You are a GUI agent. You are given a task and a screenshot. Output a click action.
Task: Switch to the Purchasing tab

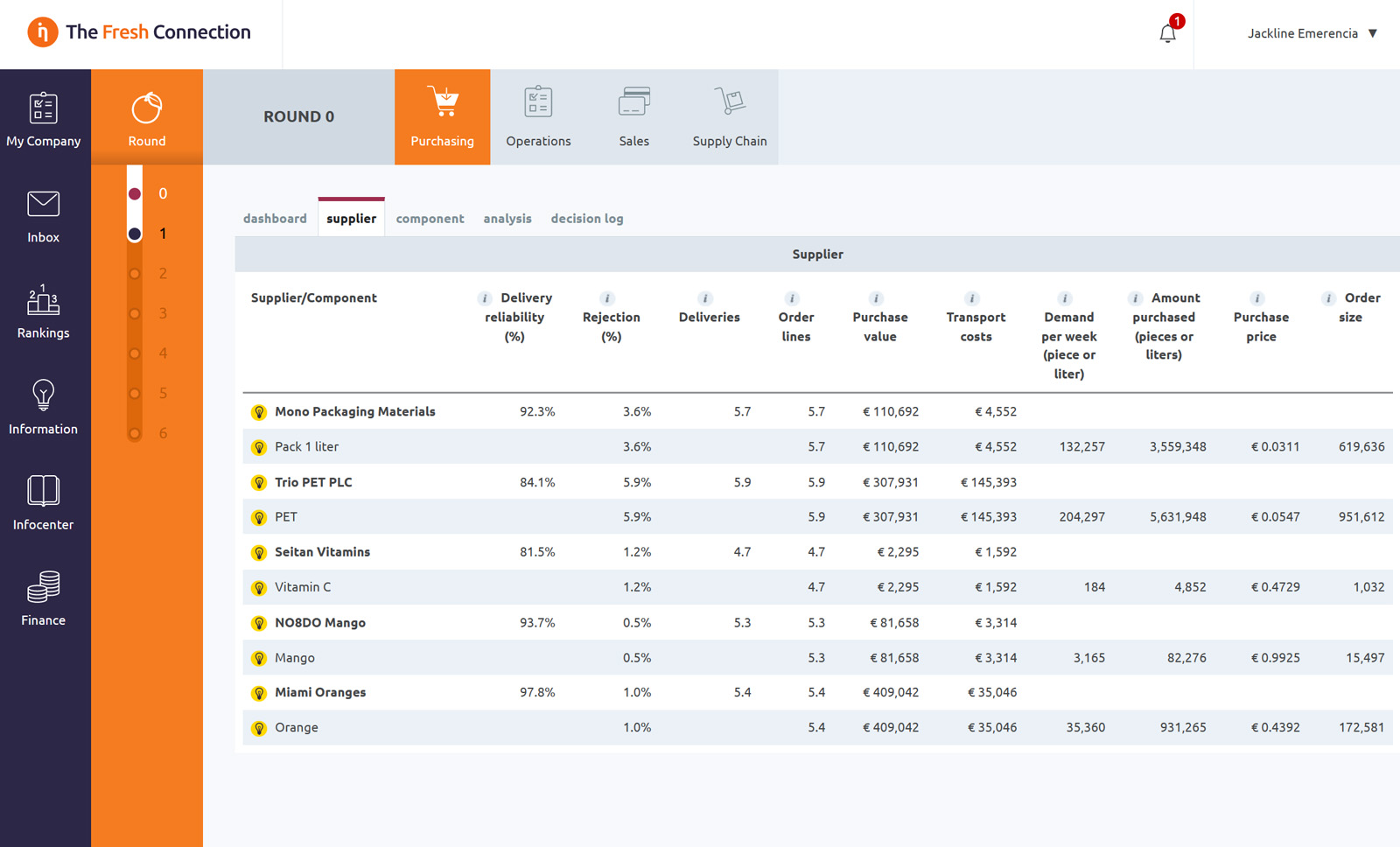coord(443,117)
